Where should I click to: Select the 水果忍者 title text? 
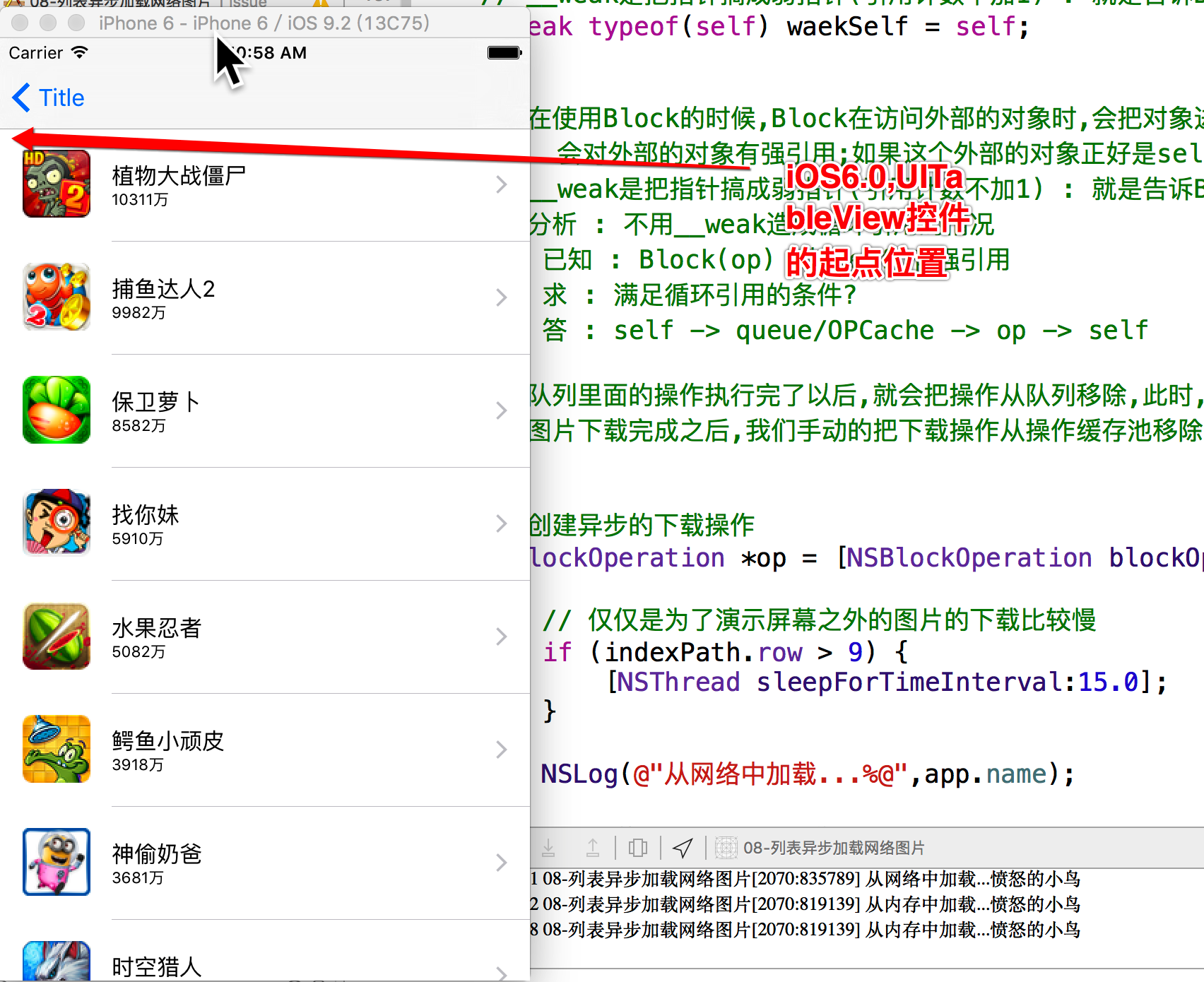(157, 627)
